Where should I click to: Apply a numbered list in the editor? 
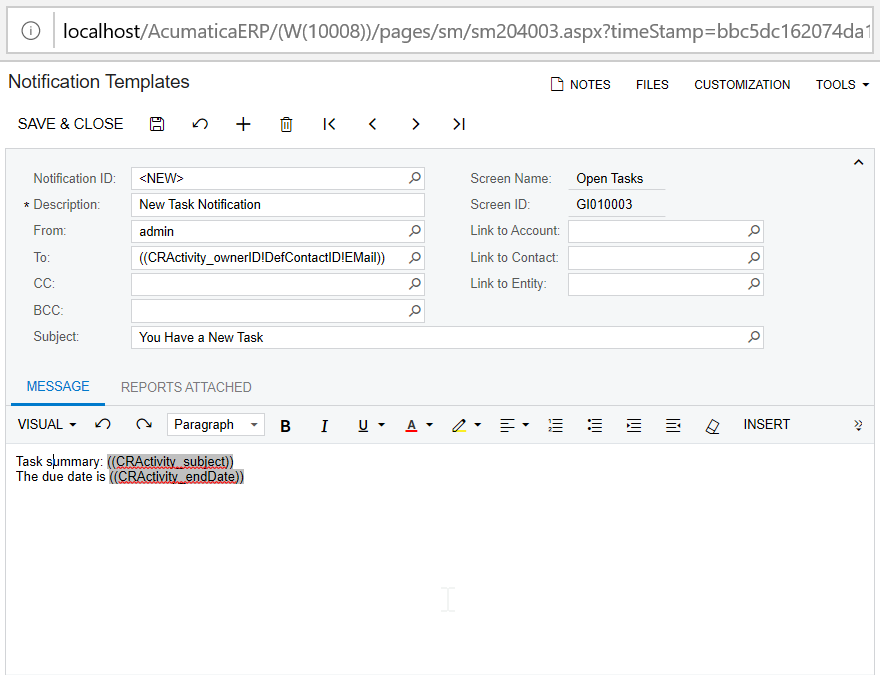pyautogui.click(x=555, y=424)
